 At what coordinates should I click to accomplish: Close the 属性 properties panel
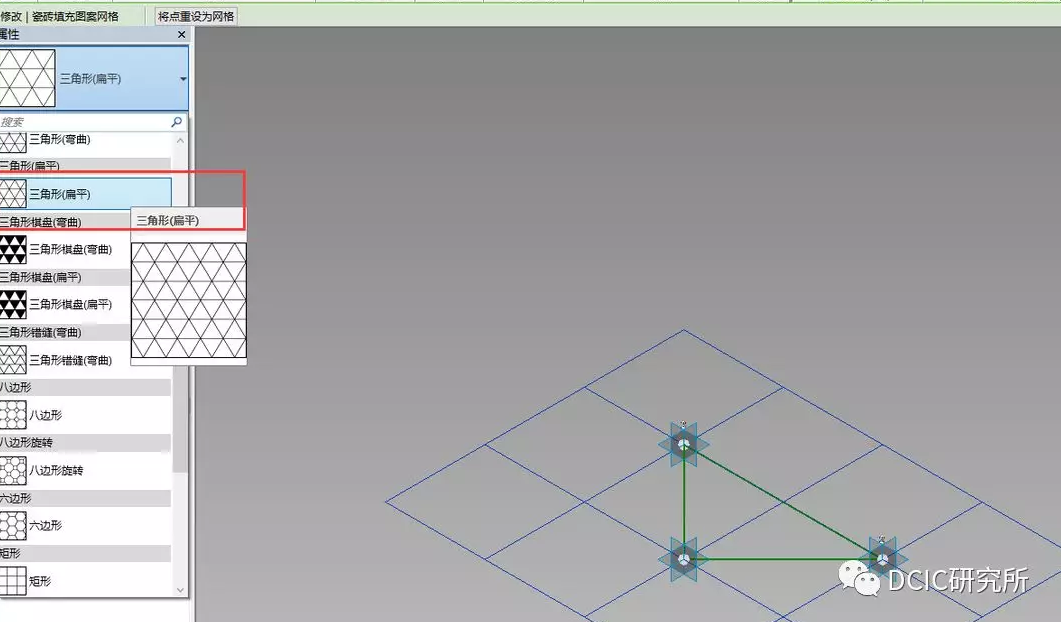point(181,35)
